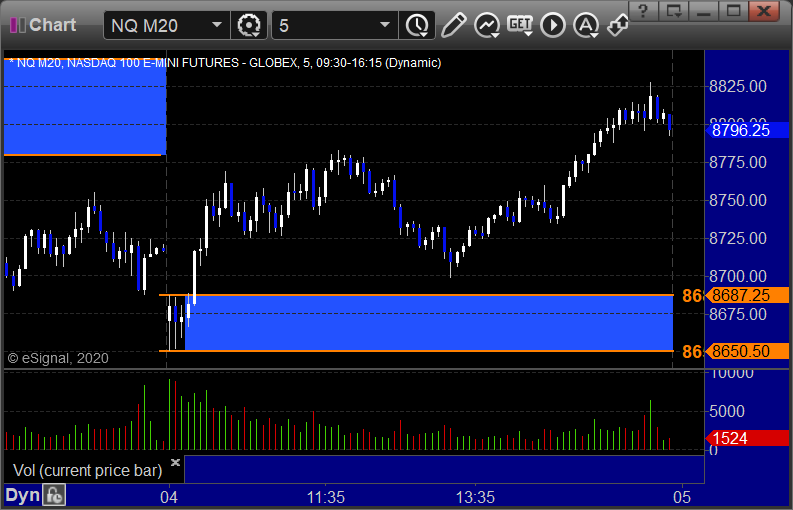The image size is (793, 510).
Task: Click the 5000 volume axis label
Action: pyautogui.click(x=727, y=411)
